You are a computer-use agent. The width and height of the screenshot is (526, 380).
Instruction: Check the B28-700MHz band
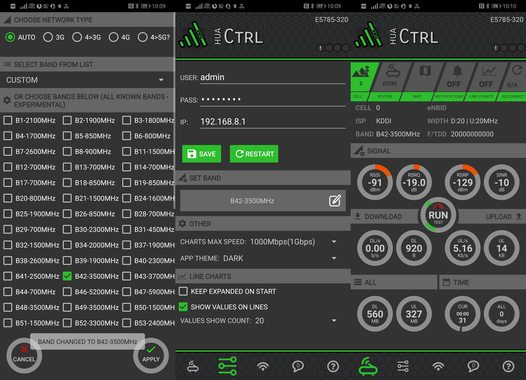126,214
